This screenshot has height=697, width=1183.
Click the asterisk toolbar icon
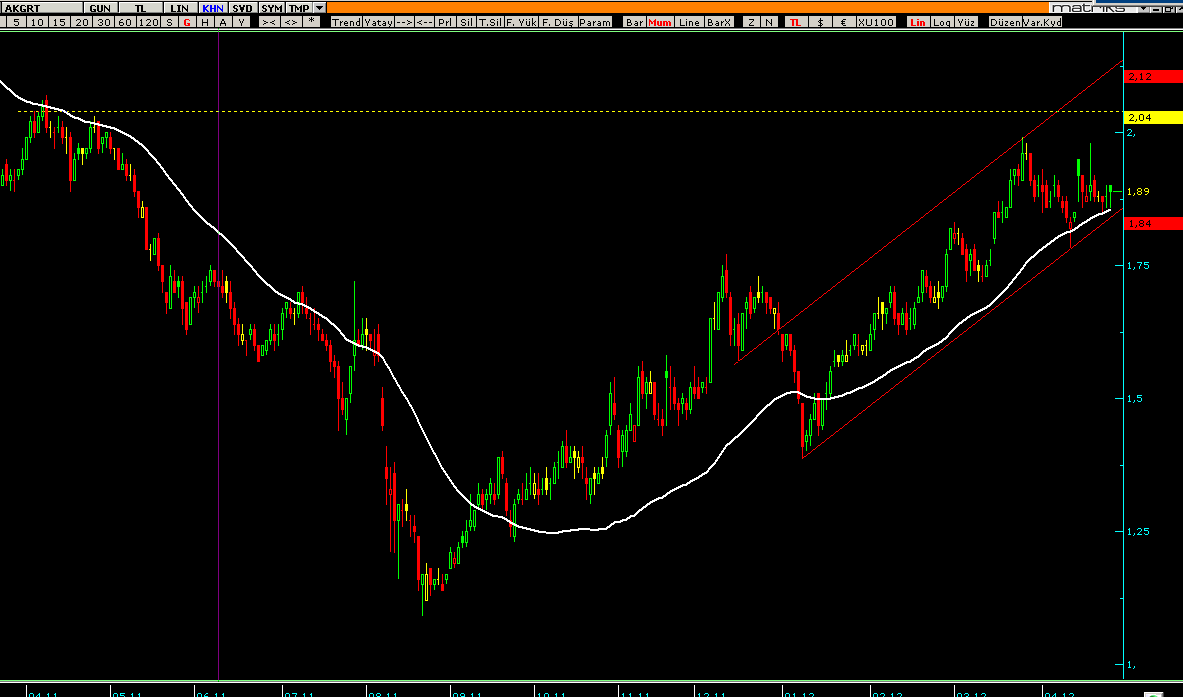click(x=312, y=22)
